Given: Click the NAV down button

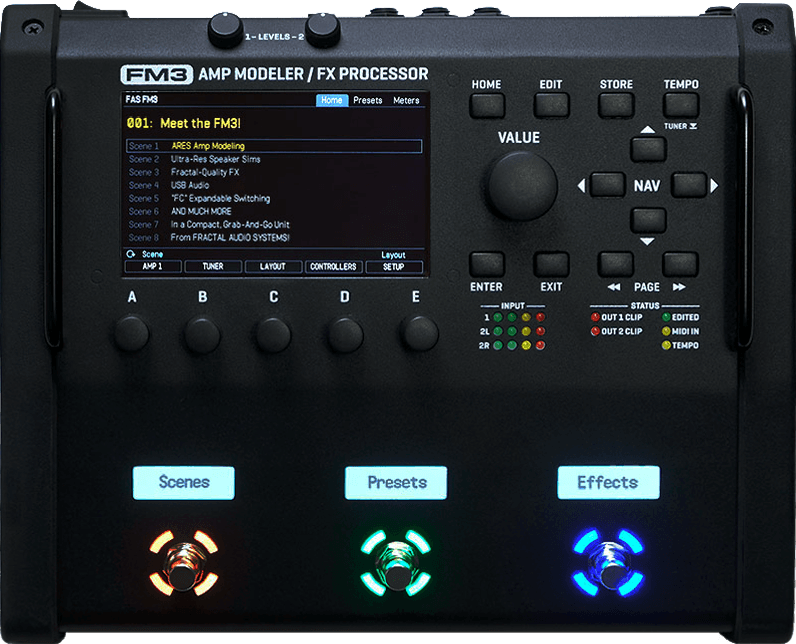Looking at the screenshot, I should pos(648,220).
